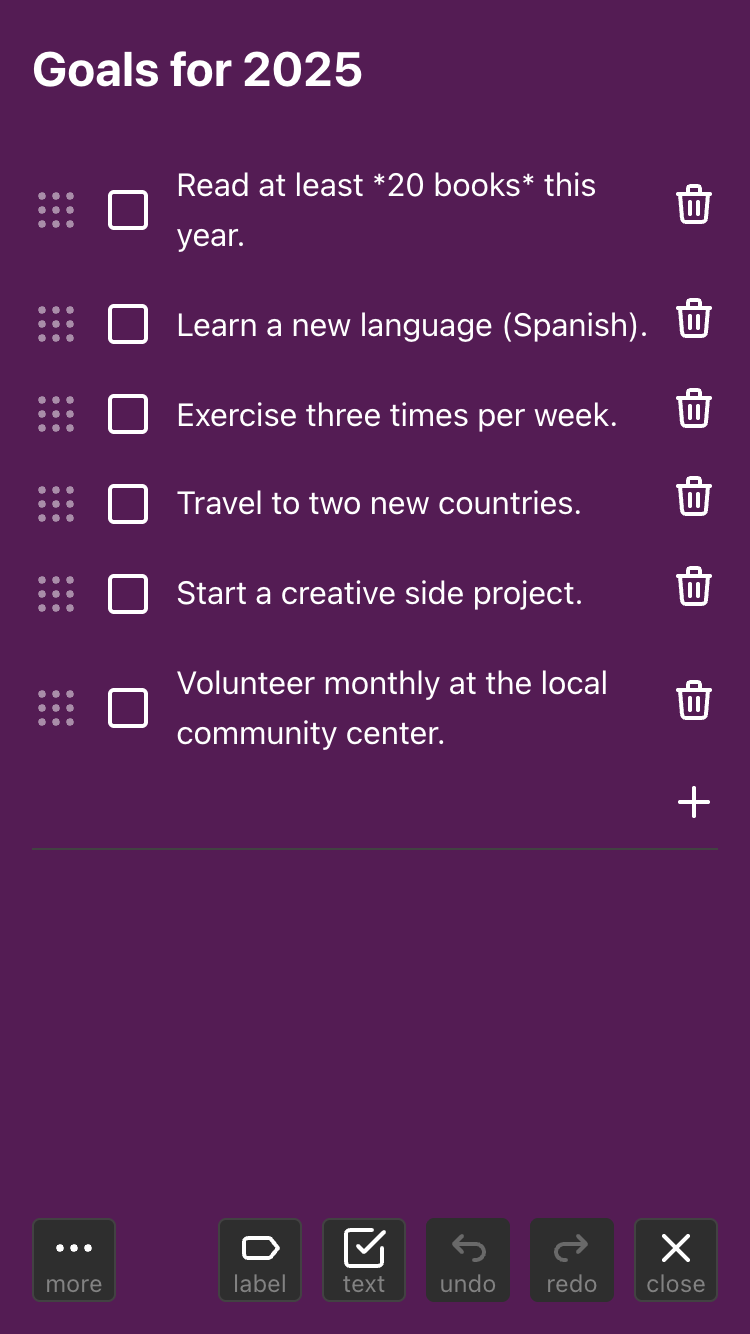Add a new checklist item with plus icon
The image size is (750, 1334).
[x=694, y=802]
